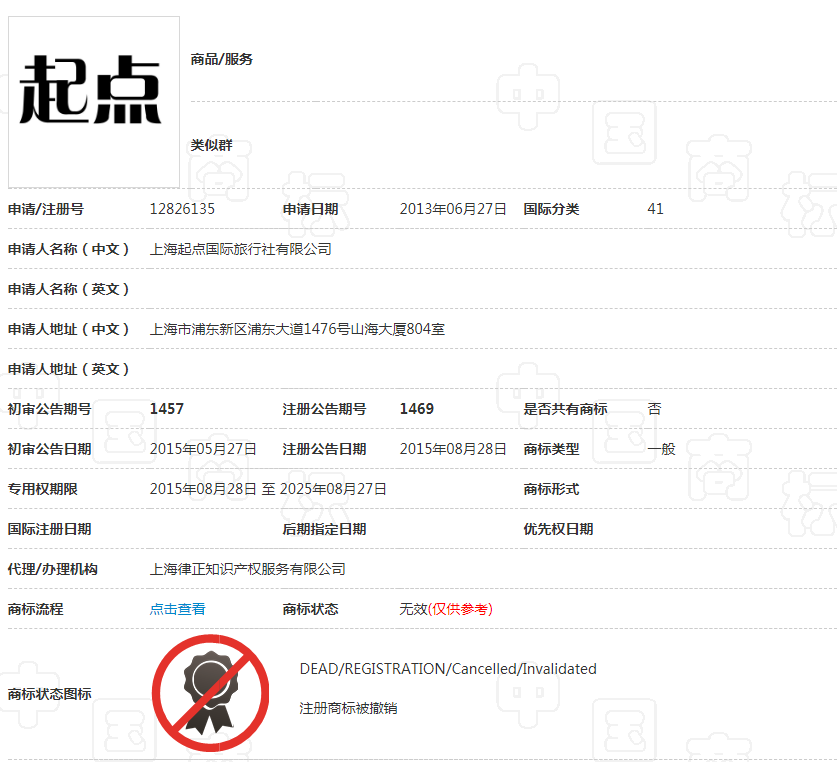Click the 注册公告期号 label
Viewport: 837px width, 762px height.
click(x=324, y=409)
